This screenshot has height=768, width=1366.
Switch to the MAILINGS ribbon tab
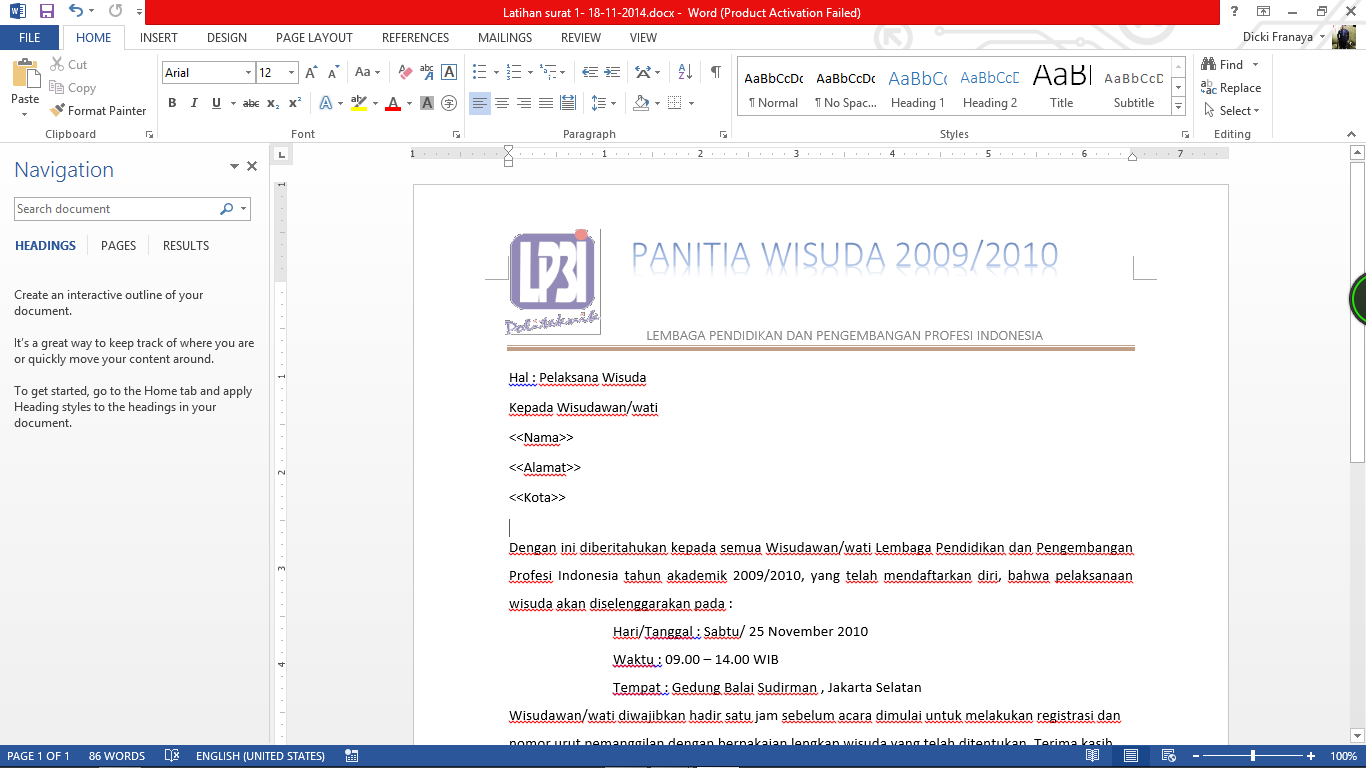click(x=504, y=37)
